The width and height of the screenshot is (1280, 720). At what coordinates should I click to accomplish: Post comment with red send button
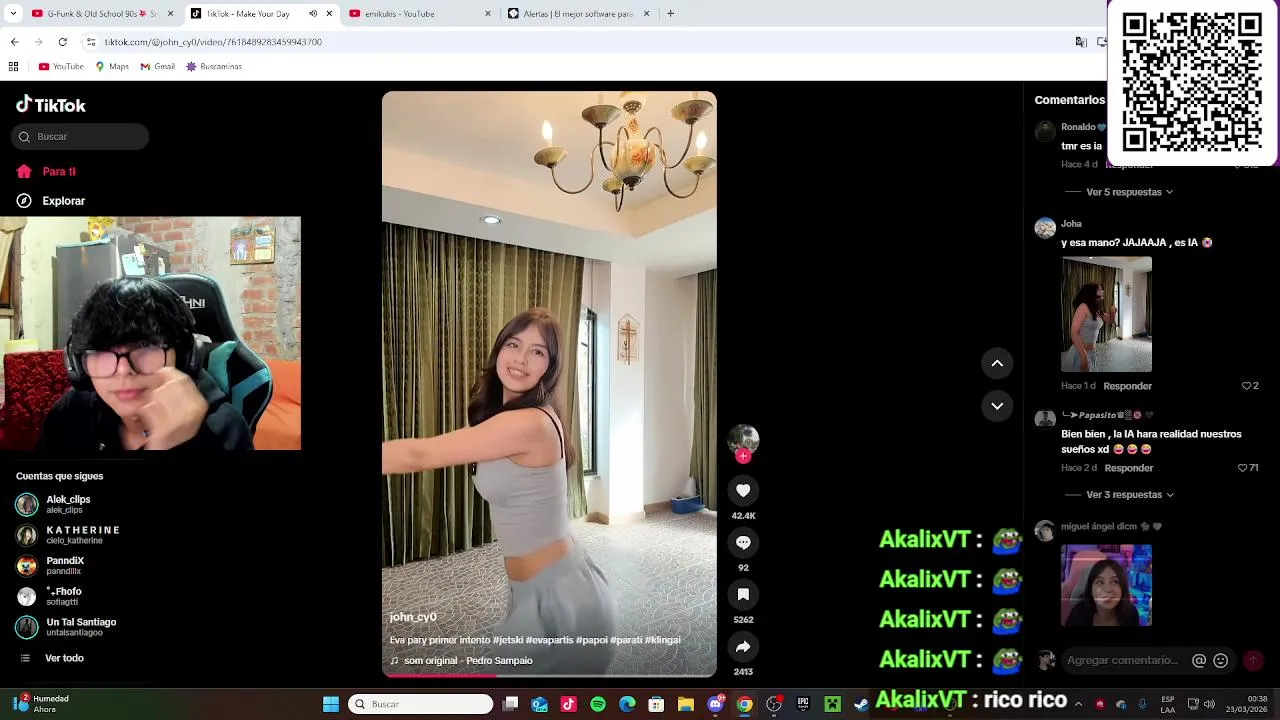point(1252,660)
